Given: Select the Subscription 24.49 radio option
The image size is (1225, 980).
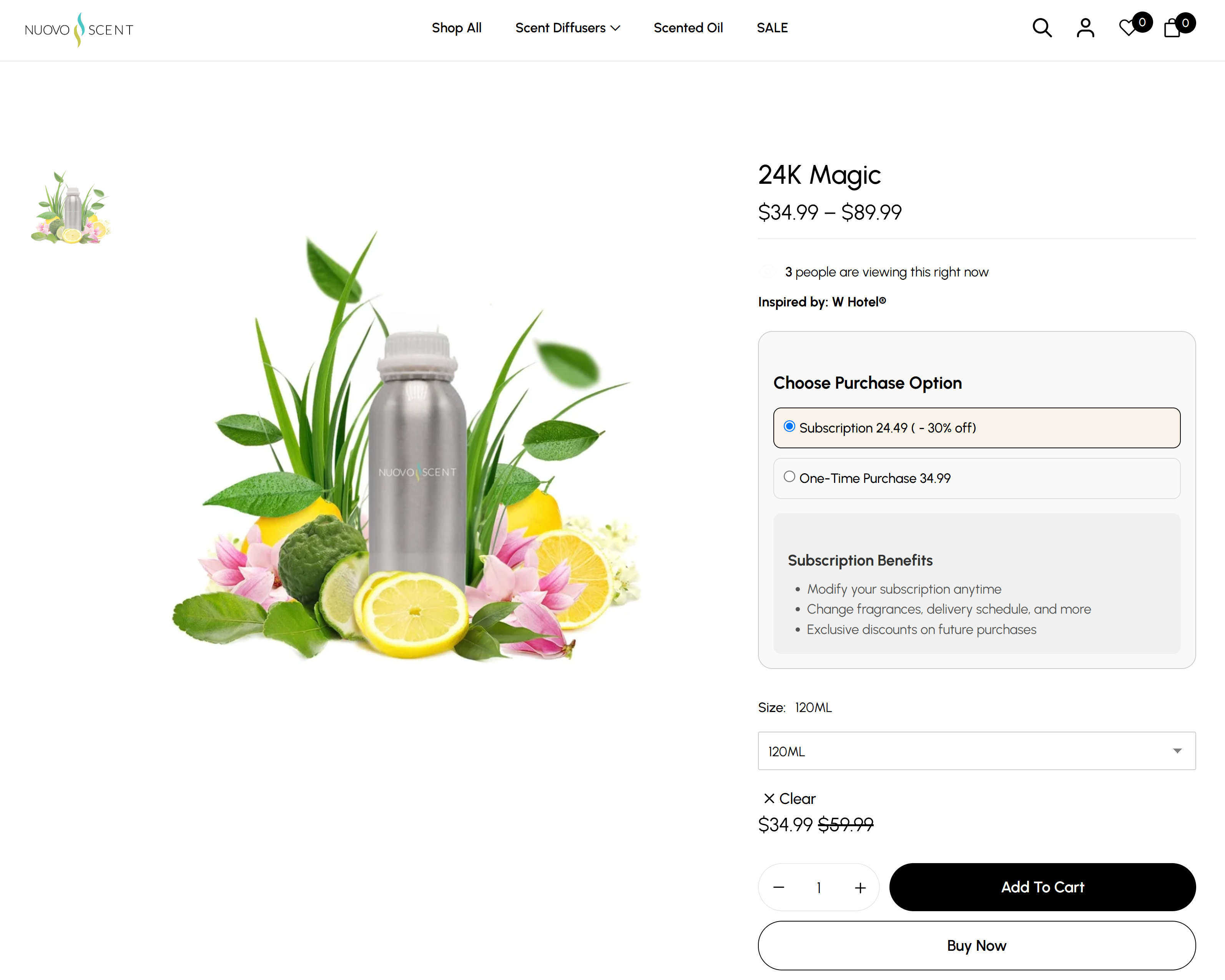Looking at the screenshot, I should pos(789,426).
